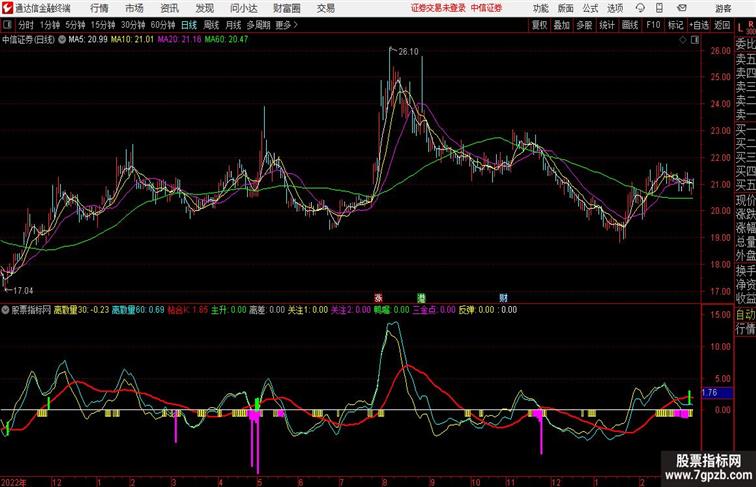This screenshot has width=756, height=487.
Task: Toggle the side panel icon at chart top-right
Action: pyautogui.click(x=694, y=40)
